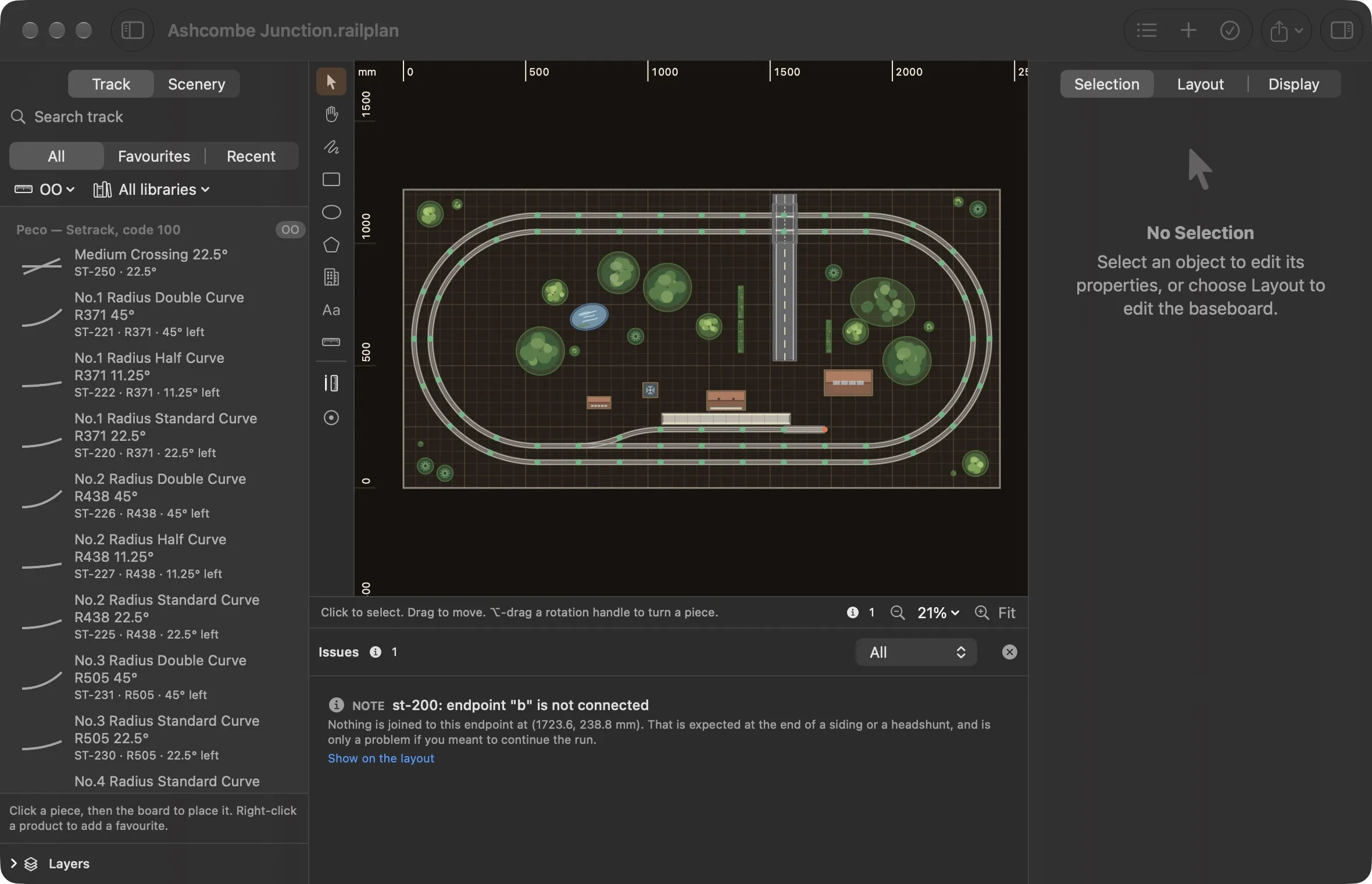The image size is (1372, 884).
Task: Zoom out with the minus magnifier
Action: pyautogui.click(x=897, y=612)
